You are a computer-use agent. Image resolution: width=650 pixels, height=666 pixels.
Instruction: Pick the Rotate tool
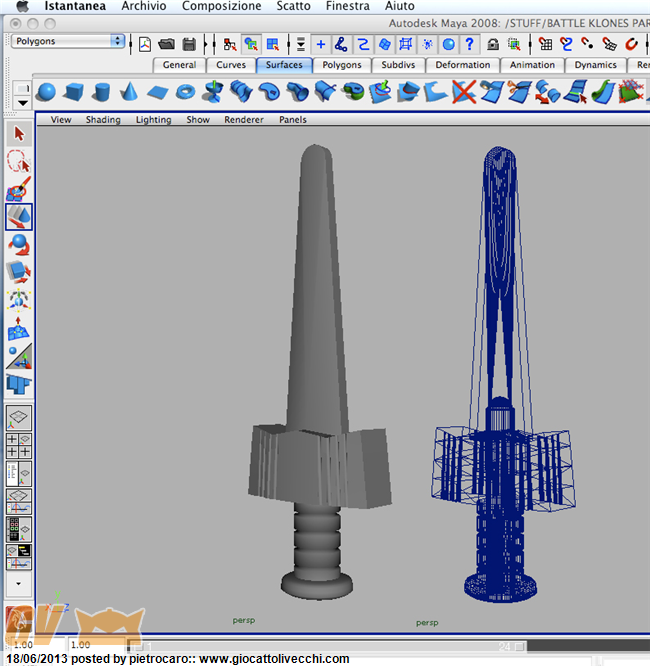(x=19, y=243)
